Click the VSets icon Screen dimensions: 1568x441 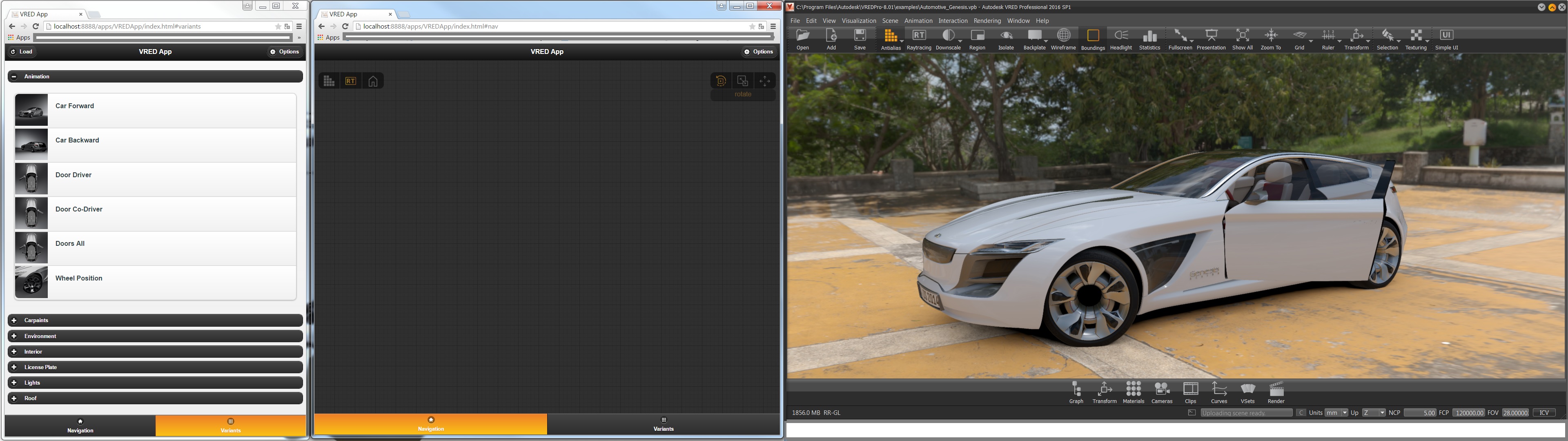pos(1247,392)
